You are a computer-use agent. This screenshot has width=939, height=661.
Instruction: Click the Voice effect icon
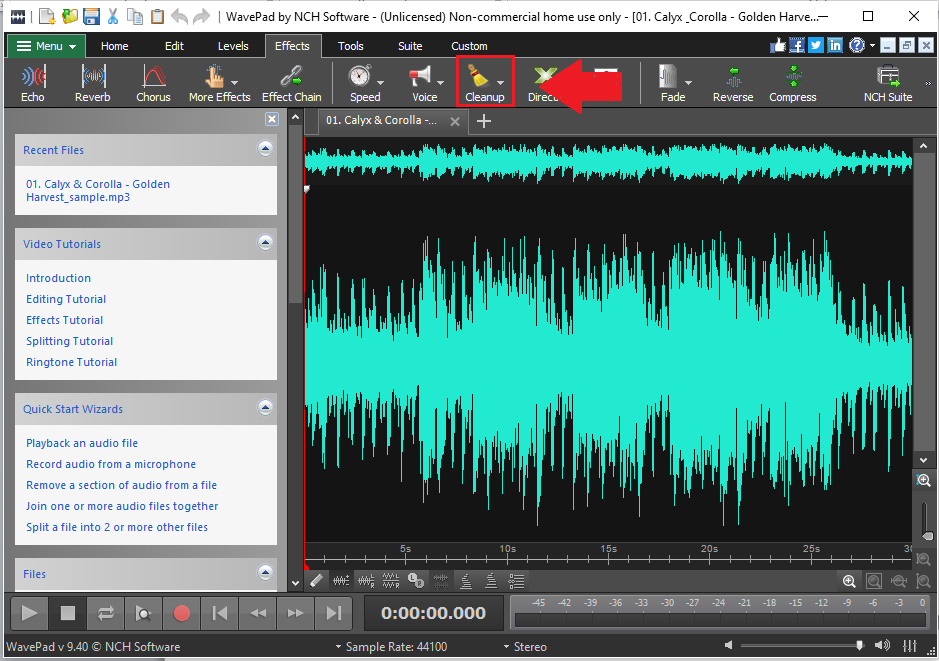(420, 77)
